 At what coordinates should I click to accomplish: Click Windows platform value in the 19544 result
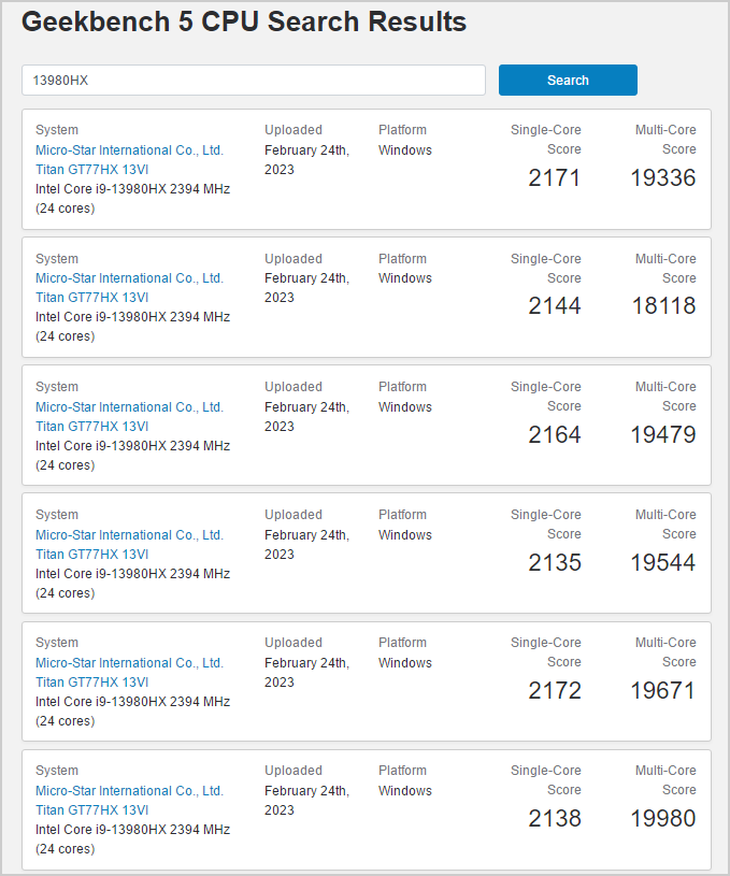click(x=405, y=535)
